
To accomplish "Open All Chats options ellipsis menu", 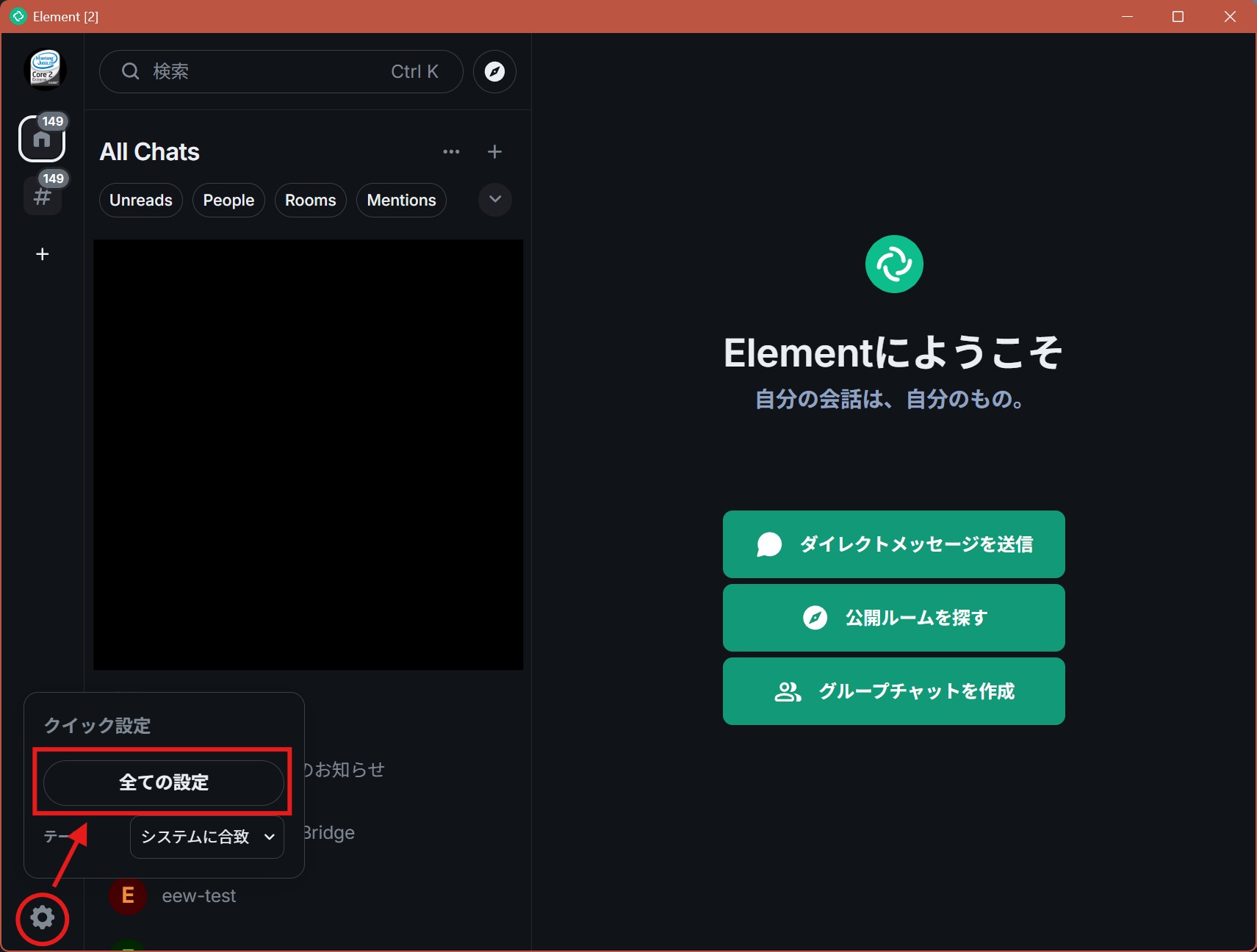I will (x=451, y=151).
